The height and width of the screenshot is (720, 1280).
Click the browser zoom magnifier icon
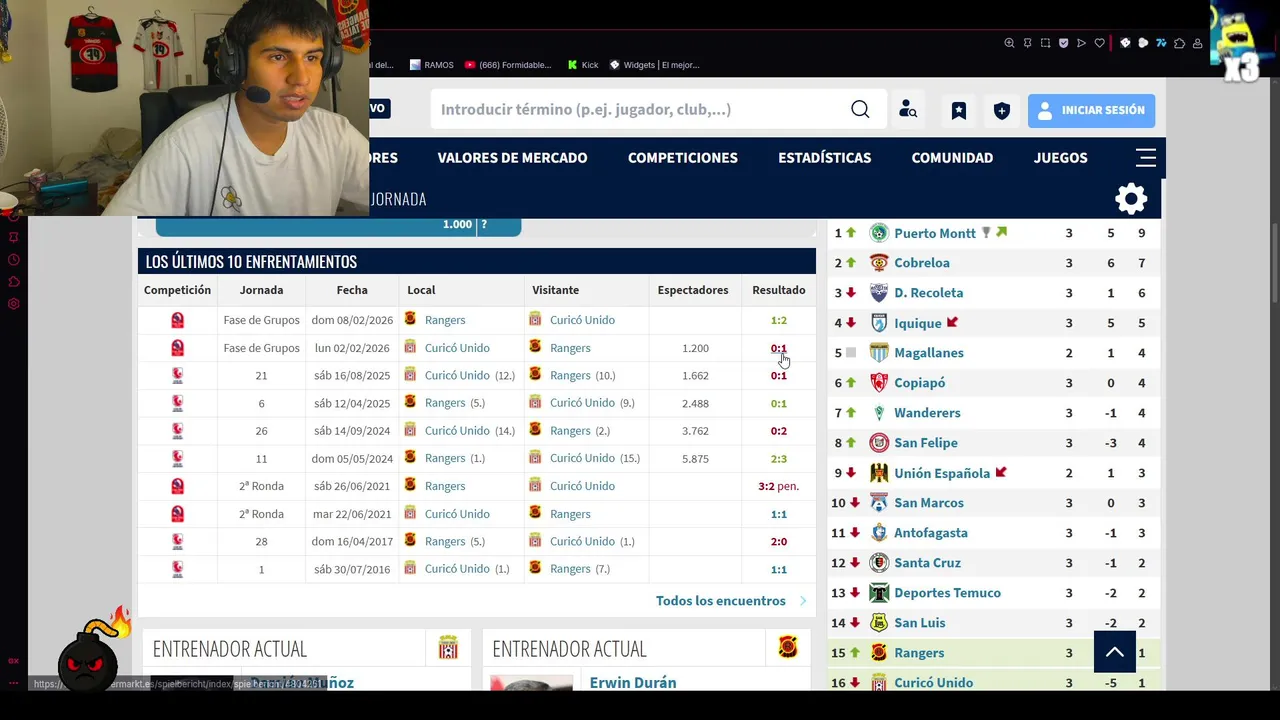(x=1009, y=43)
